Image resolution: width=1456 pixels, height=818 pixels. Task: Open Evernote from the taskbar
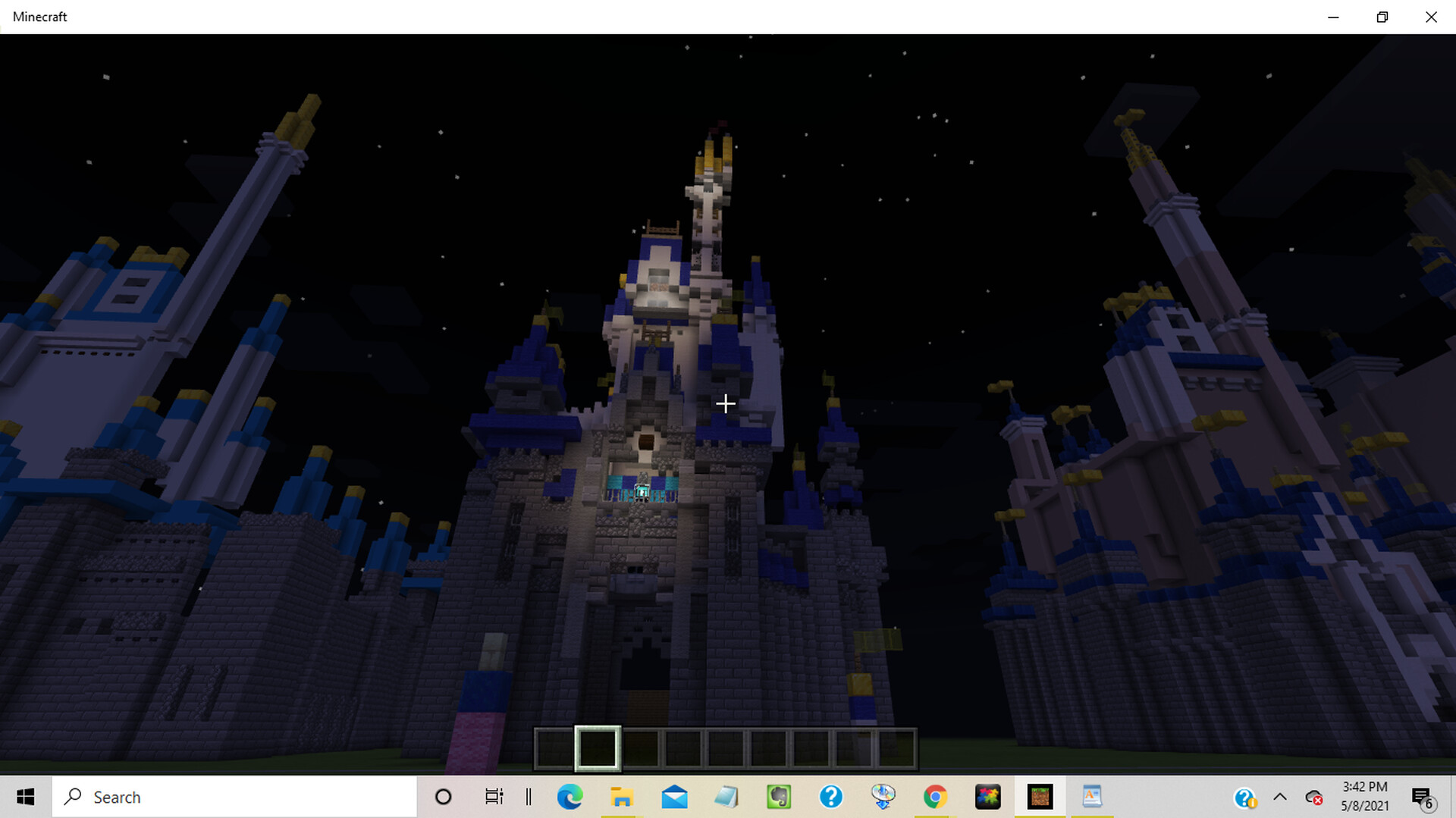tap(778, 797)
